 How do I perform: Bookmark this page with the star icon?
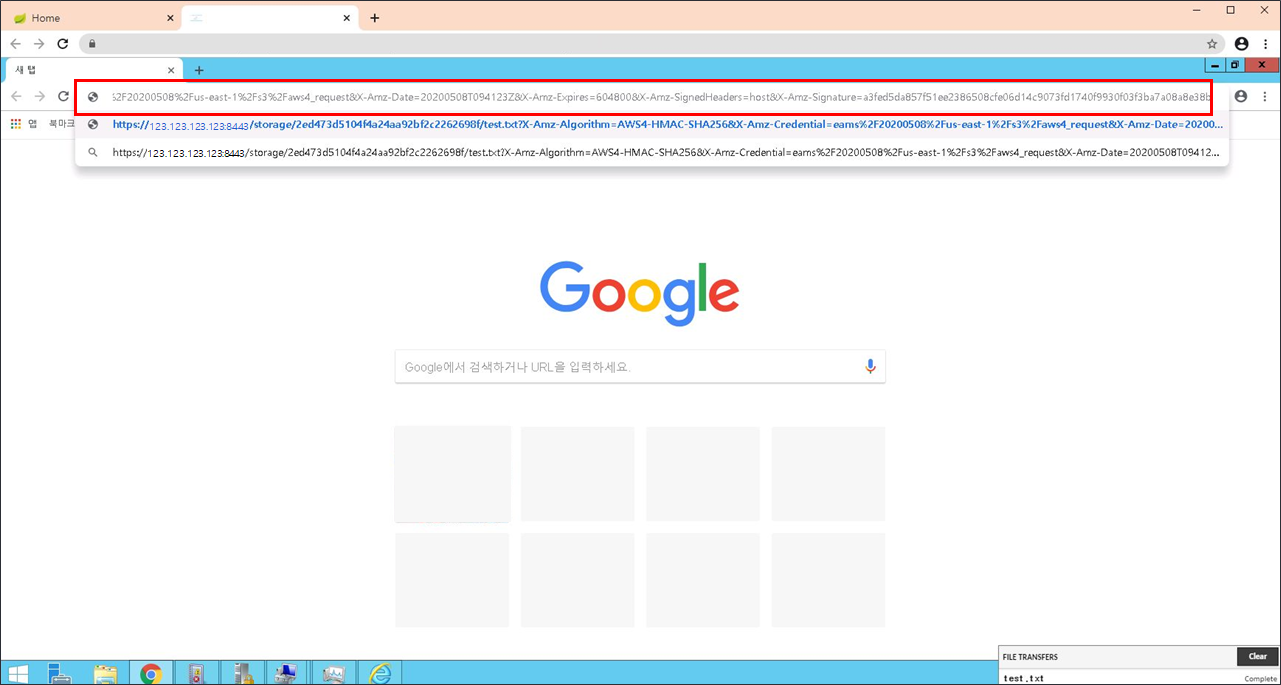(x=1212, y=44)
